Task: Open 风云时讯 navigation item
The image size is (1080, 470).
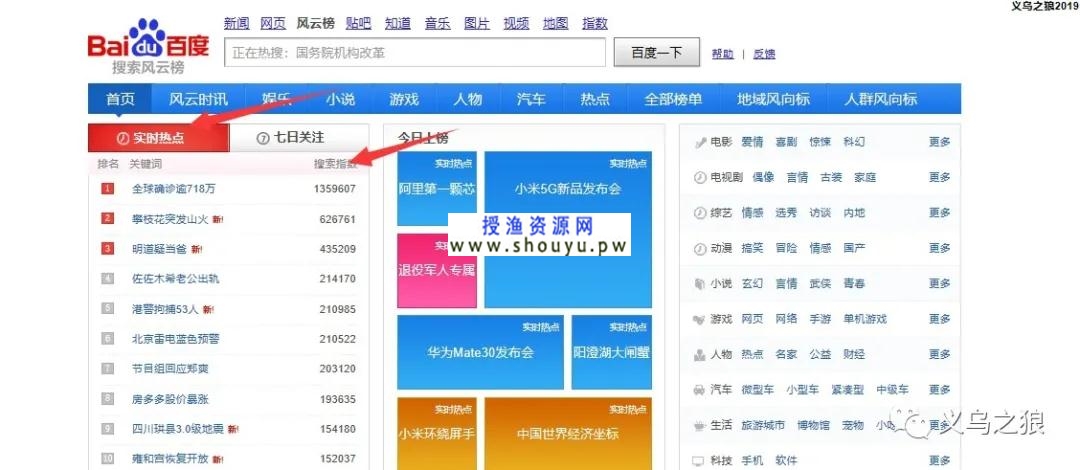Action: click(x=198, y=99)
